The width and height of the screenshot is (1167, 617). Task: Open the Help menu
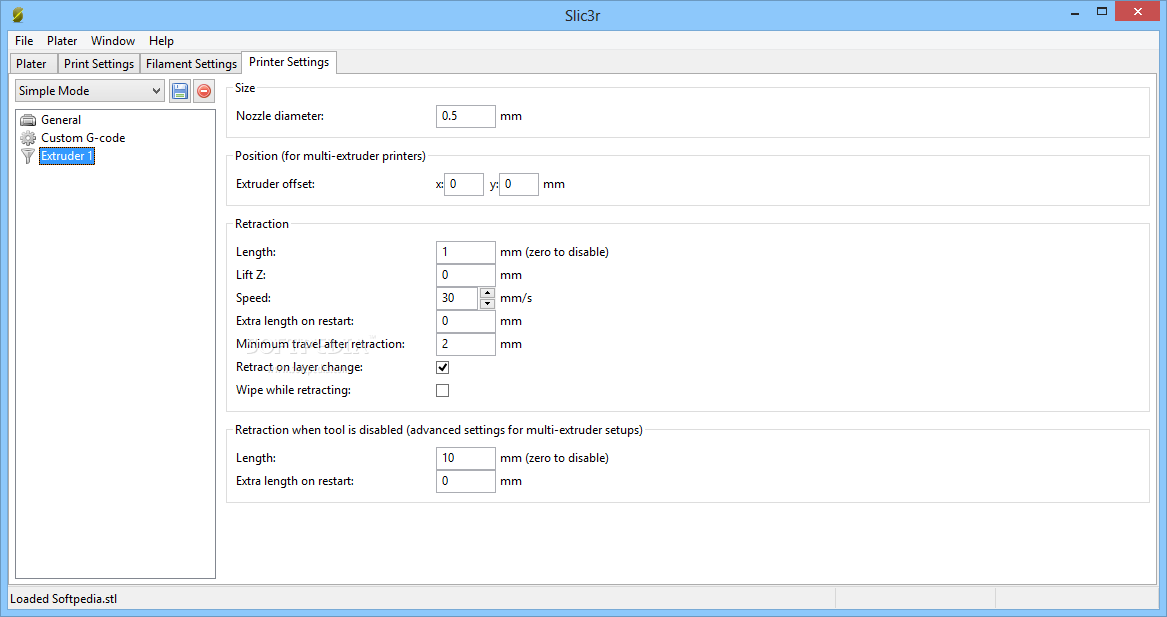coord(161,41)
